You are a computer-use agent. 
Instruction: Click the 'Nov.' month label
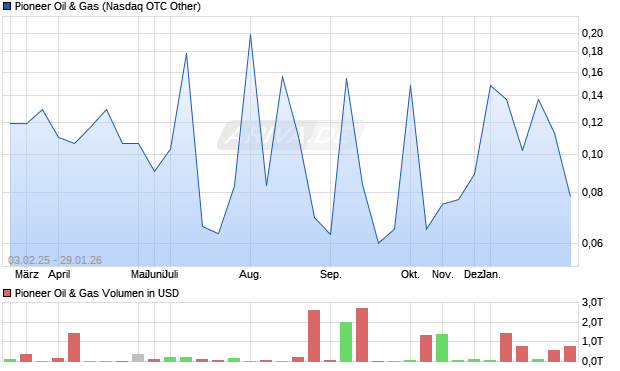point(442,274)
